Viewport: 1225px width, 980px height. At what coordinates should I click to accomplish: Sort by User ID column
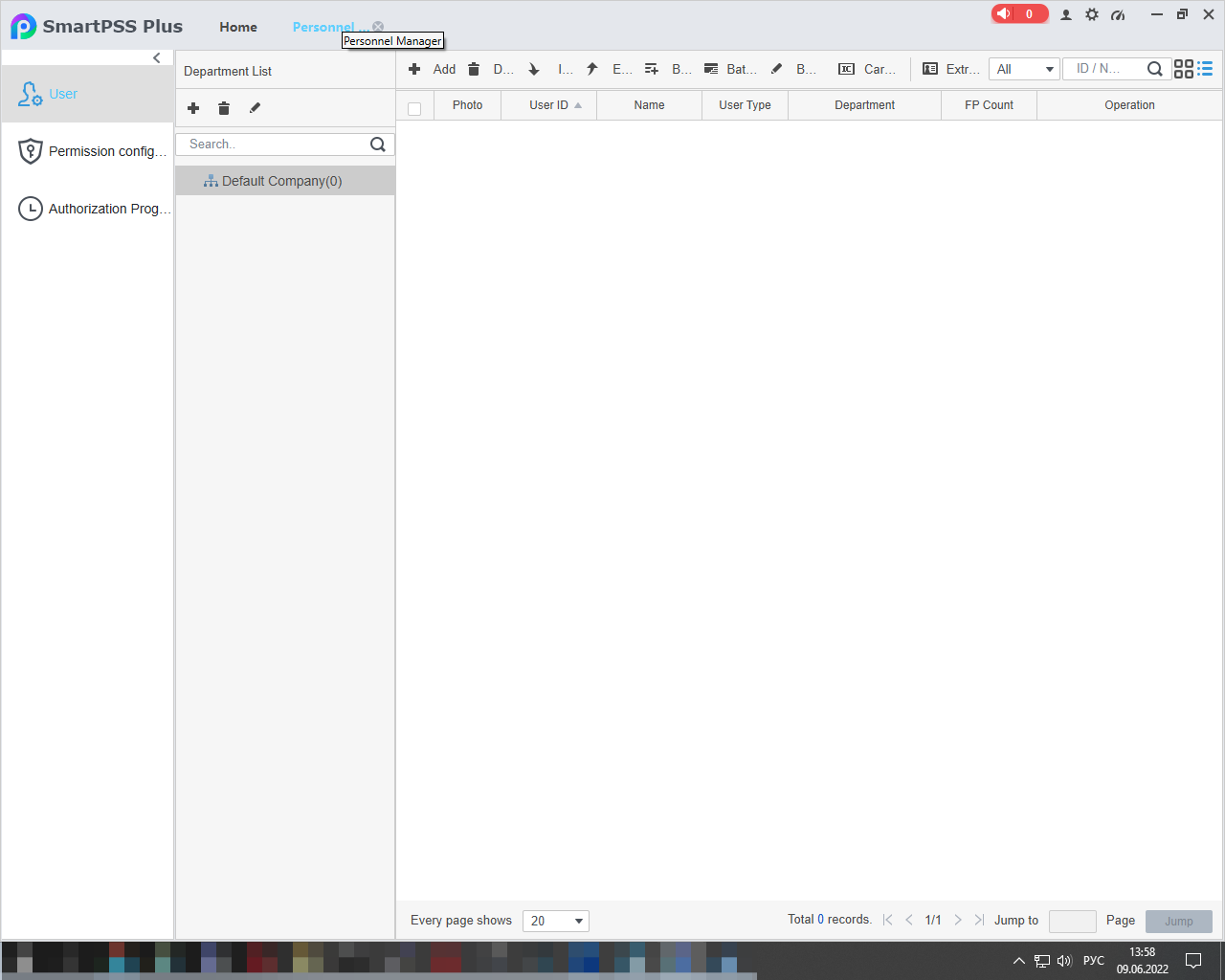tap(549, 105)
